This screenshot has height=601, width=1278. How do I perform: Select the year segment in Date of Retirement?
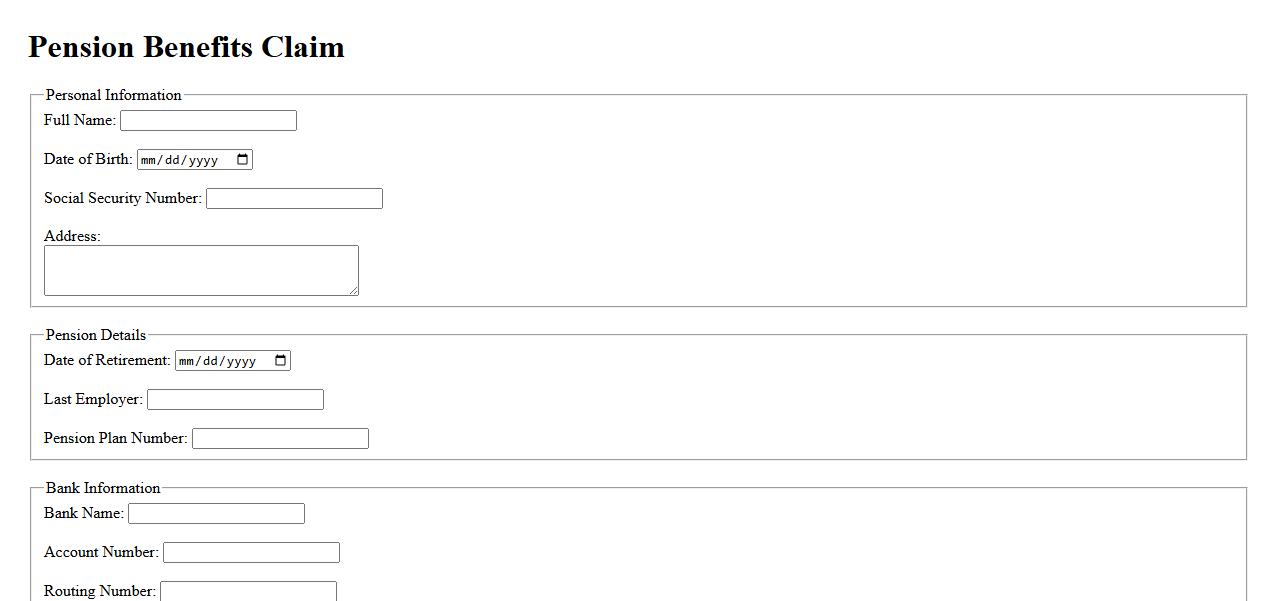point(241,361)
